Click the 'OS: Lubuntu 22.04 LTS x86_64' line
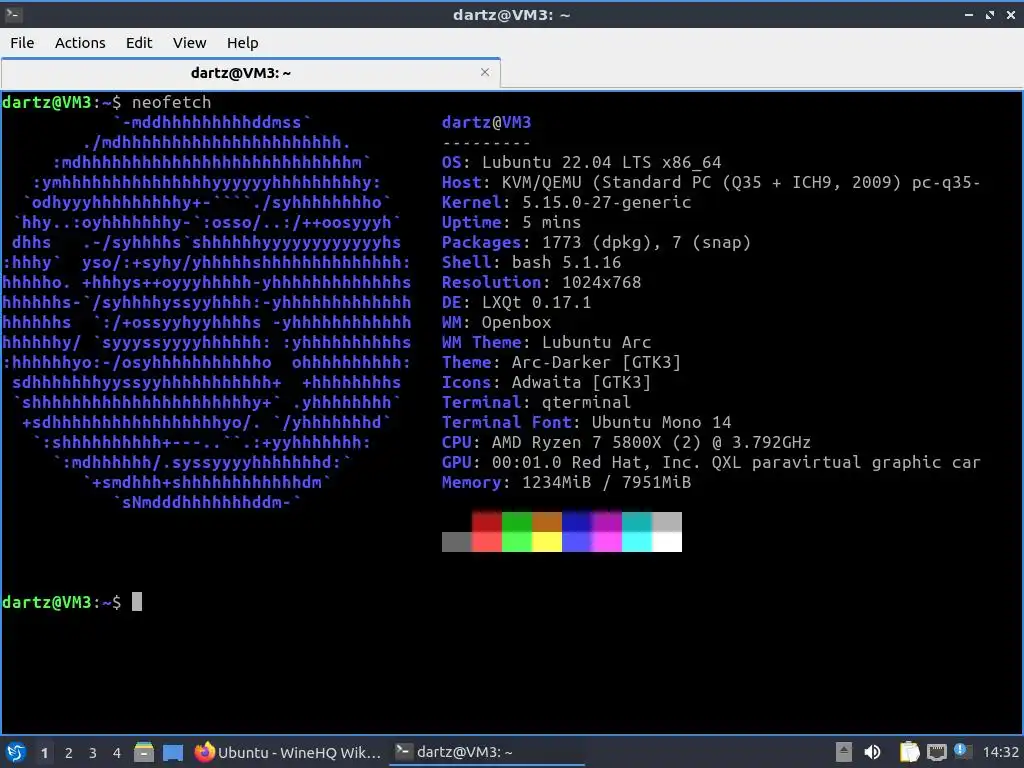Viewport: 1024px width, 768px height. [581, 163]
